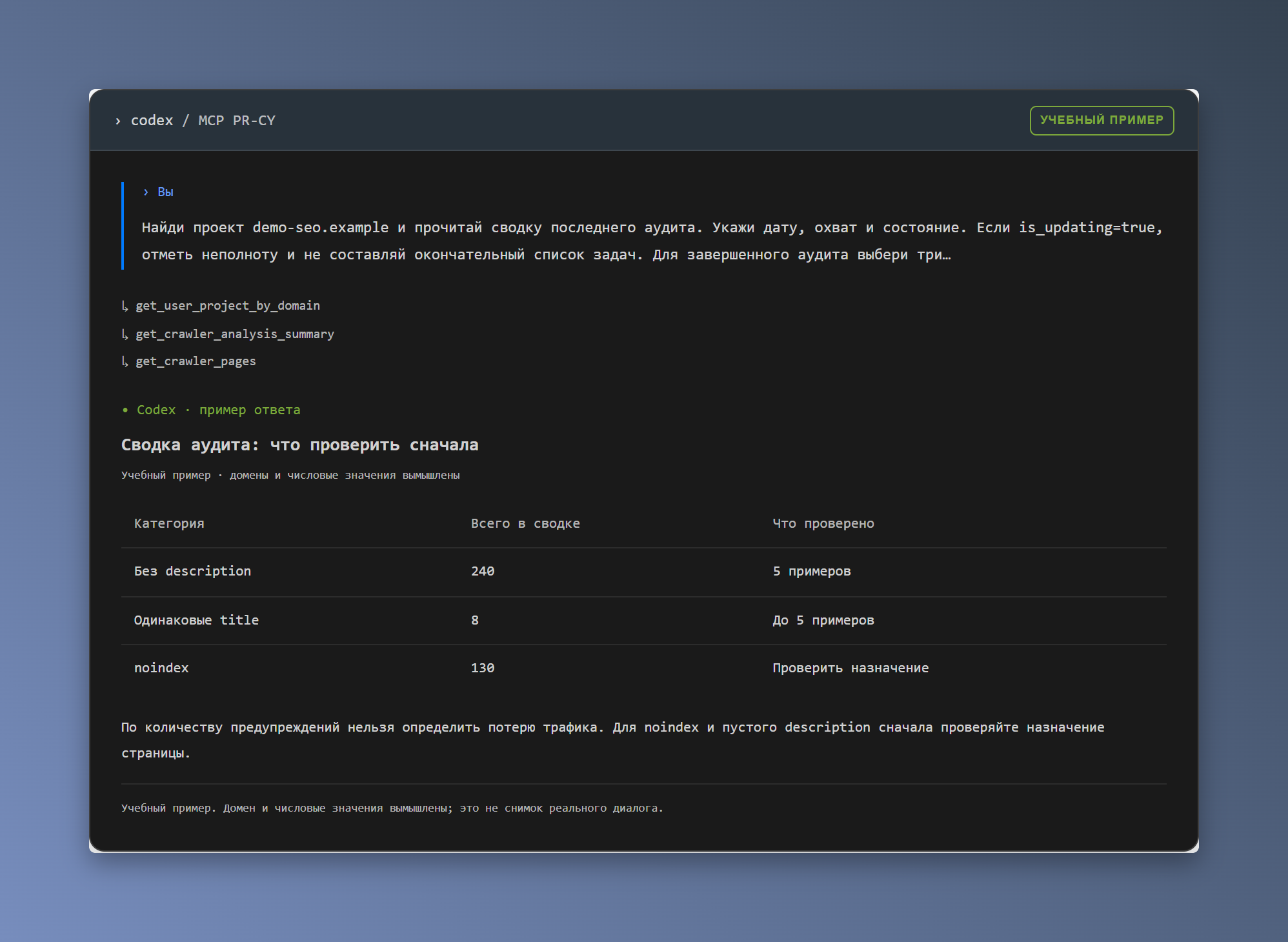Click the Без description cell

(192, 572)
